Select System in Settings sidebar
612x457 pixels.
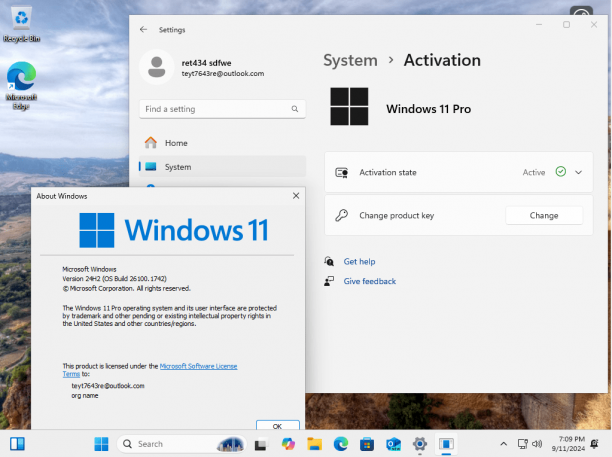(222, 167)
